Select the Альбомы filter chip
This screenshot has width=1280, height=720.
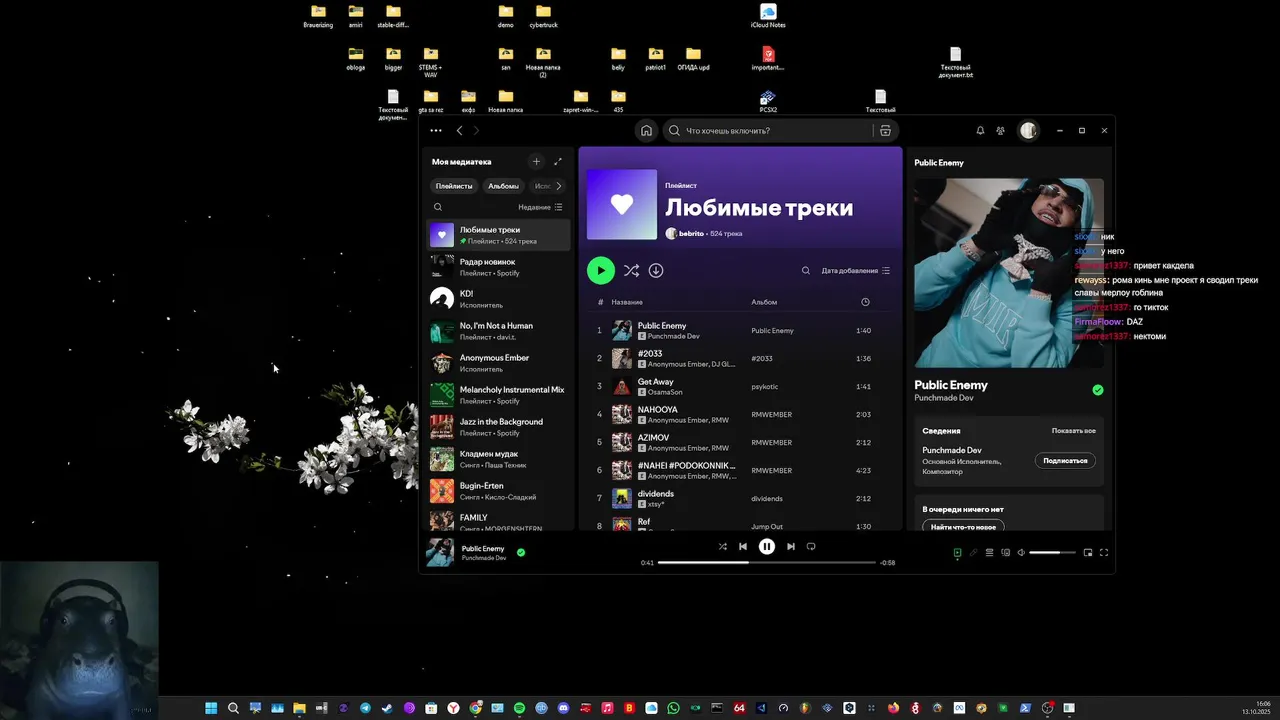(503, 186)
